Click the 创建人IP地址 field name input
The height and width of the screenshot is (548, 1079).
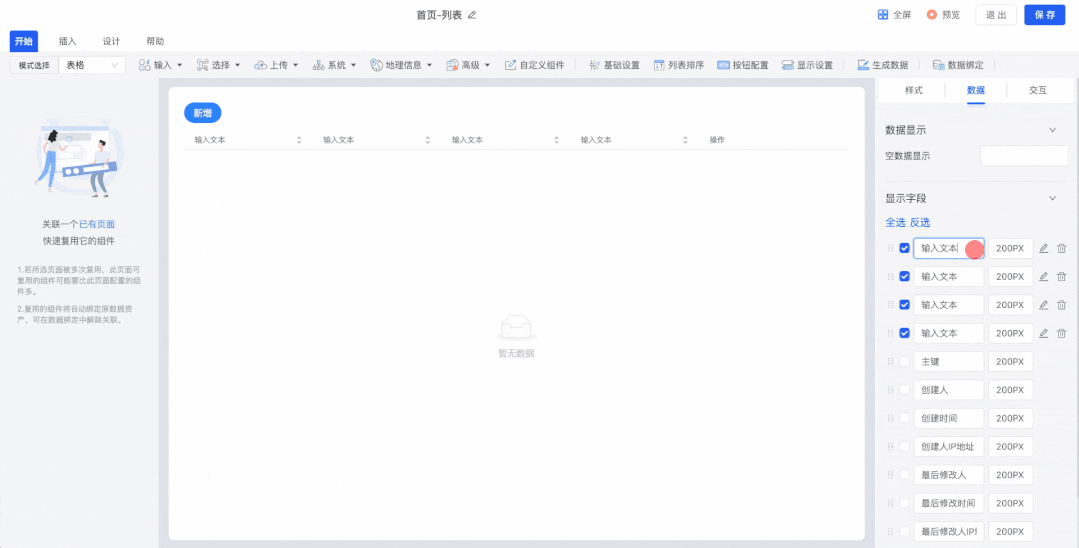click(x=948, y=446)
